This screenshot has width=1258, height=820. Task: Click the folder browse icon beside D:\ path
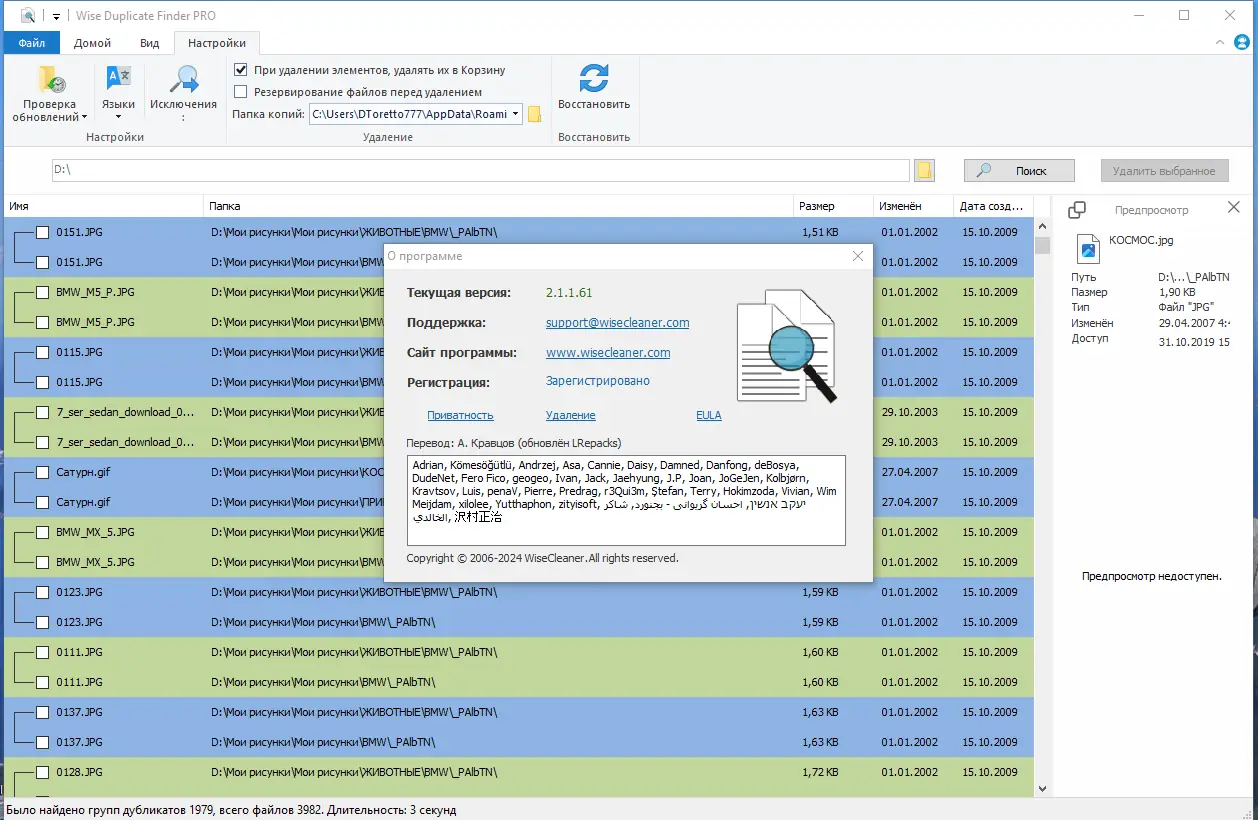pyautogui.click(x=924, y=170)
